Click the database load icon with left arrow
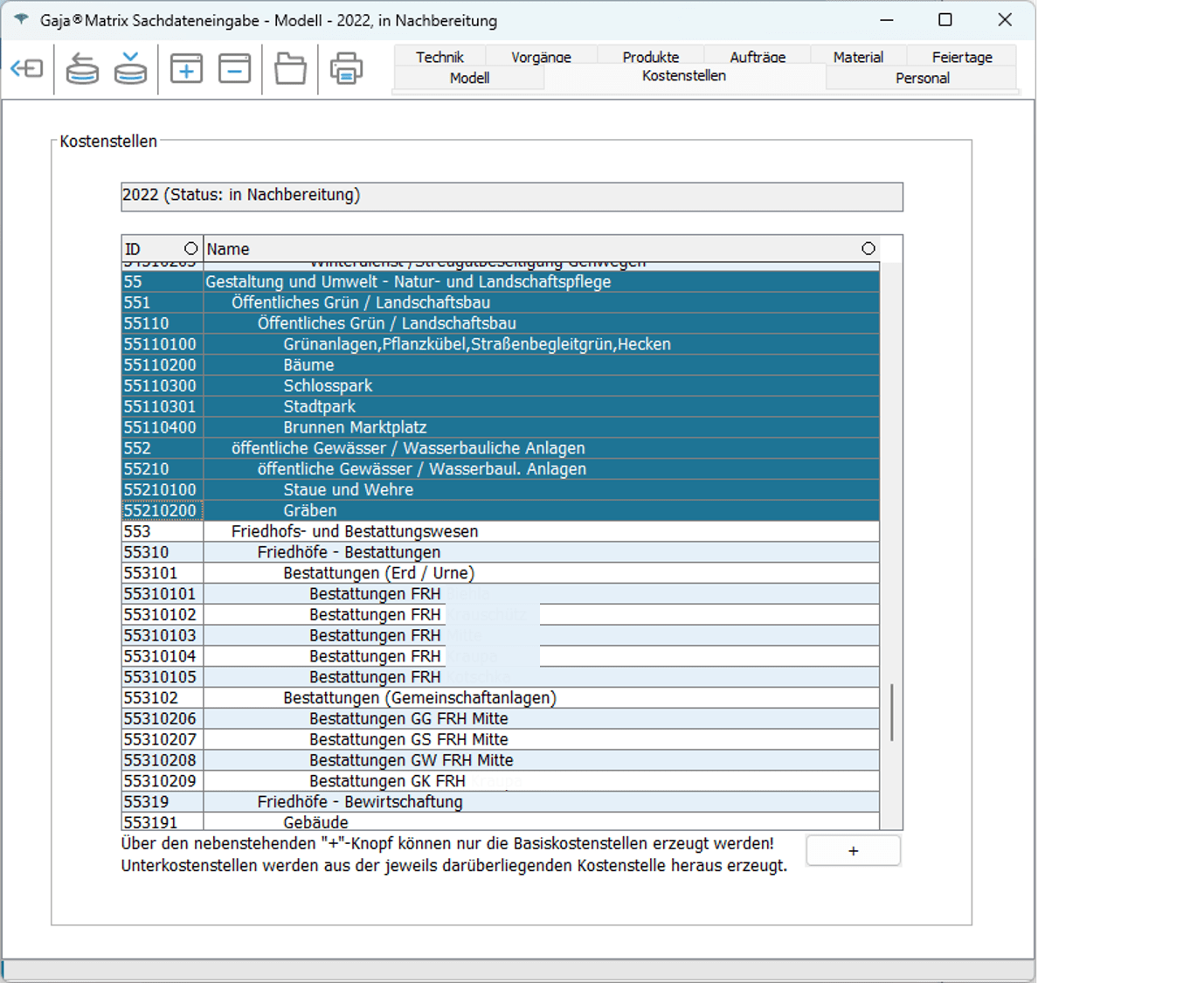This screenshot has width=1204, height=983. pyautogui.click(x=82, y=68)
